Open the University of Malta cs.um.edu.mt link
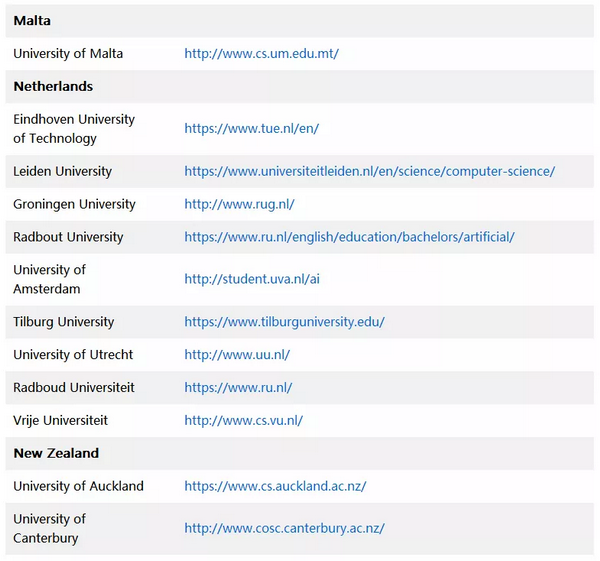600x561 pixels. click(x=261, y=54)
